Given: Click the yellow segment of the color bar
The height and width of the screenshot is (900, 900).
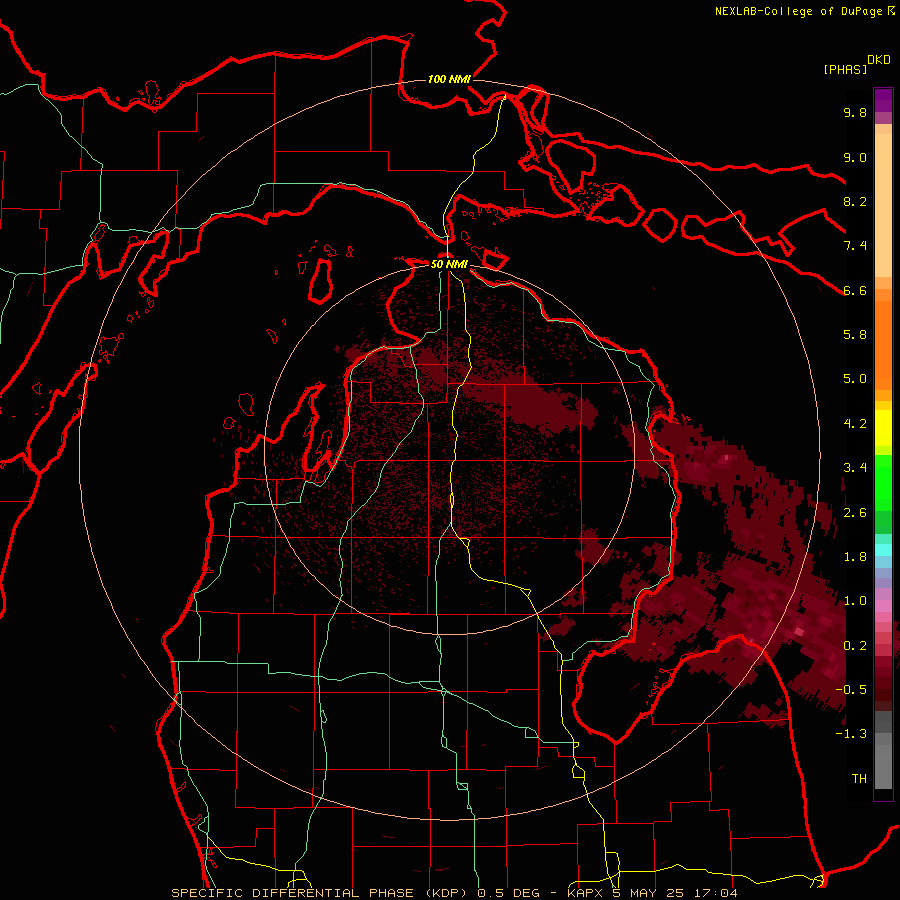Looking at the screenshot, I should point(883,428).
